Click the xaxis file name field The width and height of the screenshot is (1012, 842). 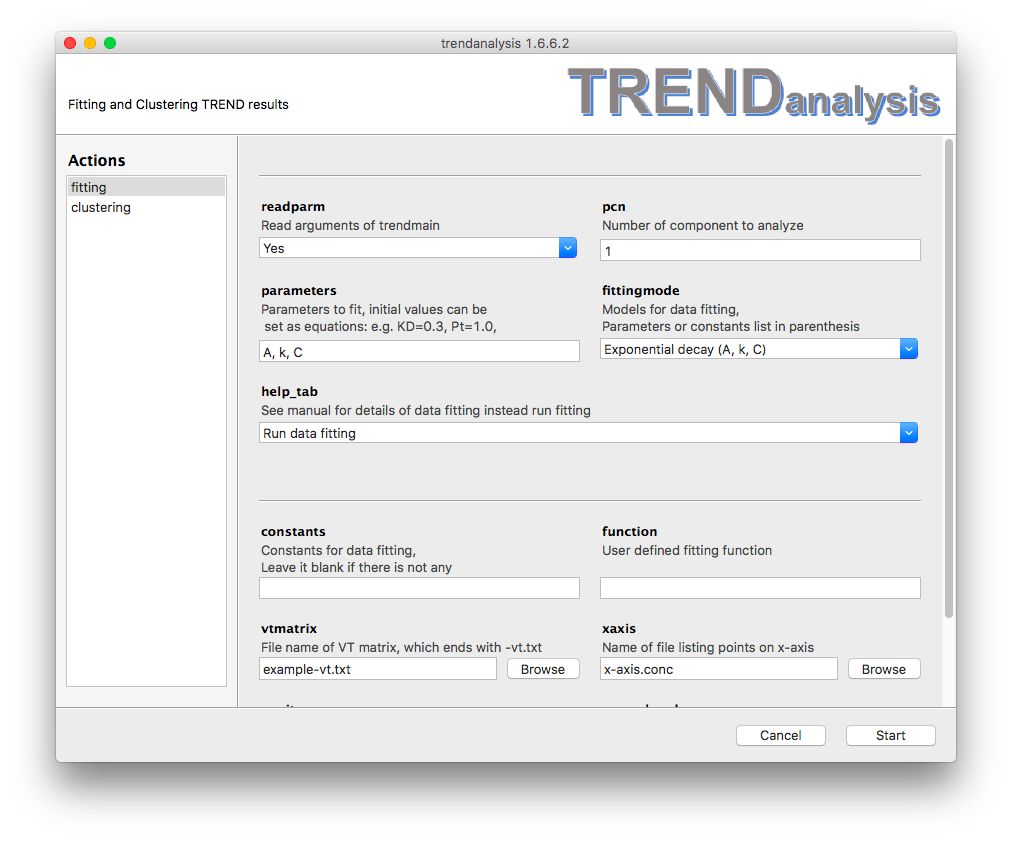(719, 669)
